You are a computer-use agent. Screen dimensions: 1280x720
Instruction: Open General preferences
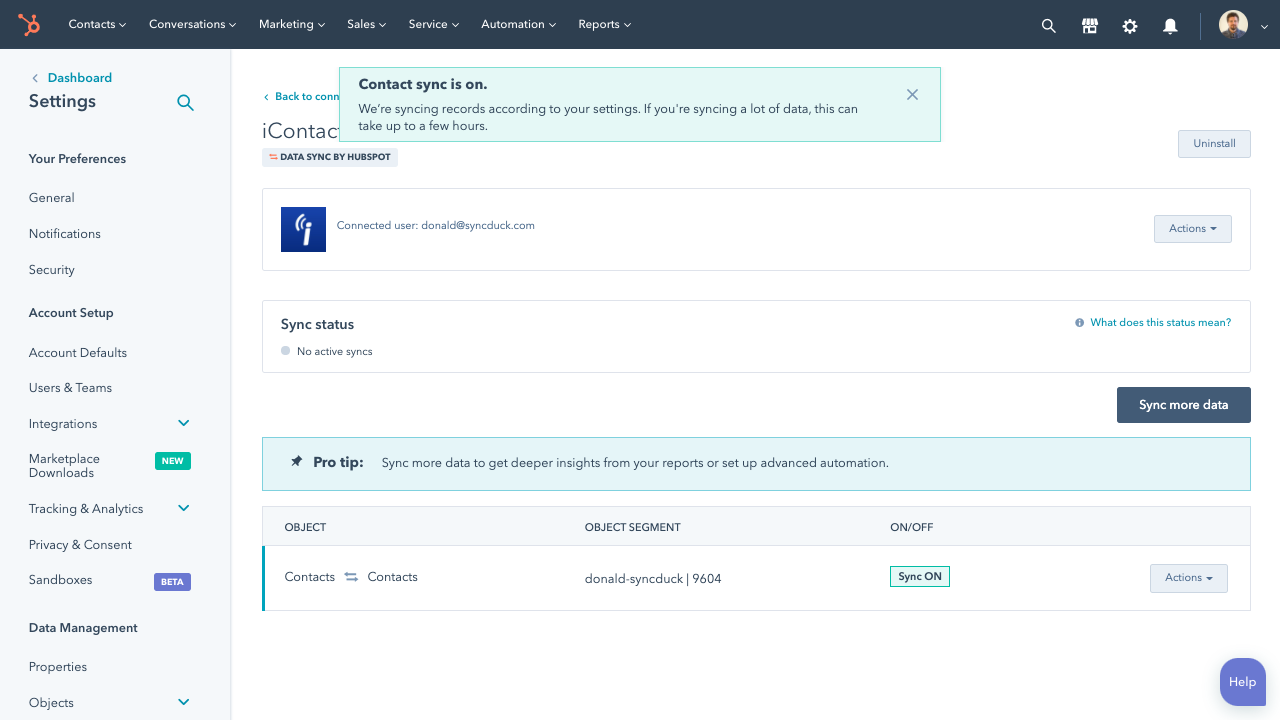tap(52, 198)
